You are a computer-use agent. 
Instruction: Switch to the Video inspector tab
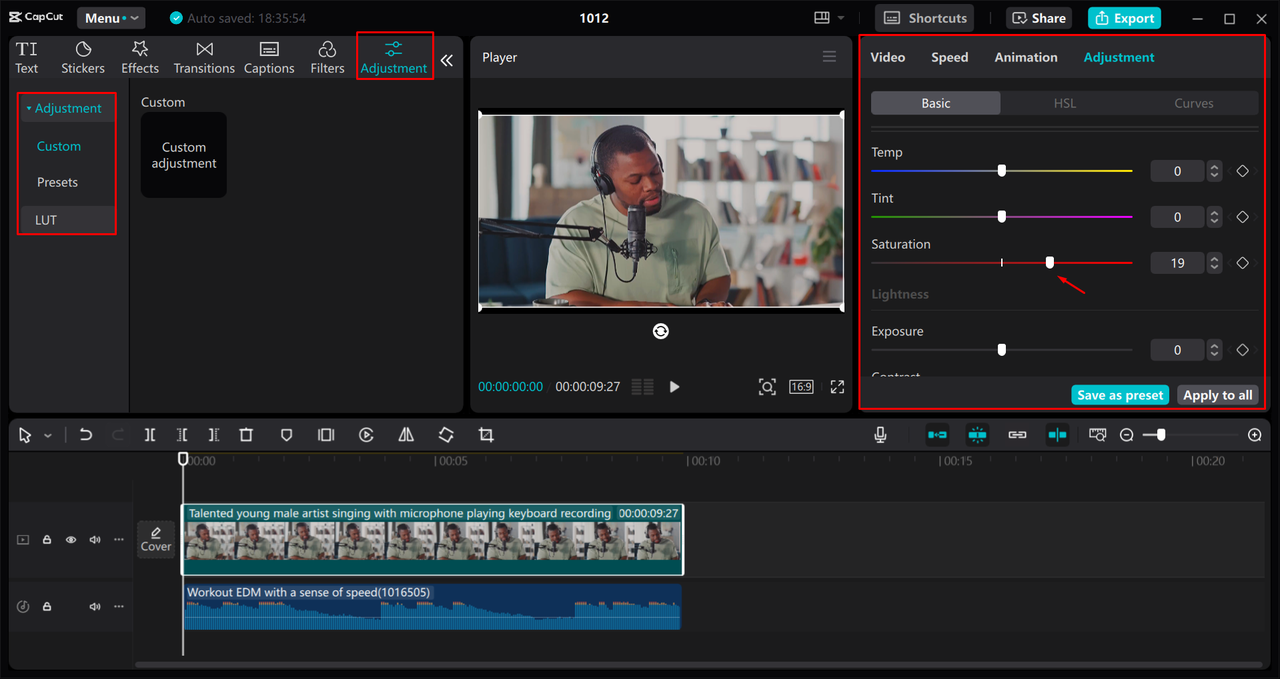coord(887,57)
